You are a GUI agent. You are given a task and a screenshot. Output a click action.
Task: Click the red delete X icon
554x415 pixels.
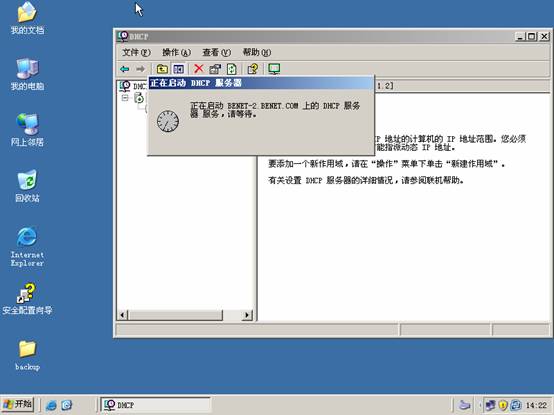pyautogui.click(x=199, y=69)
